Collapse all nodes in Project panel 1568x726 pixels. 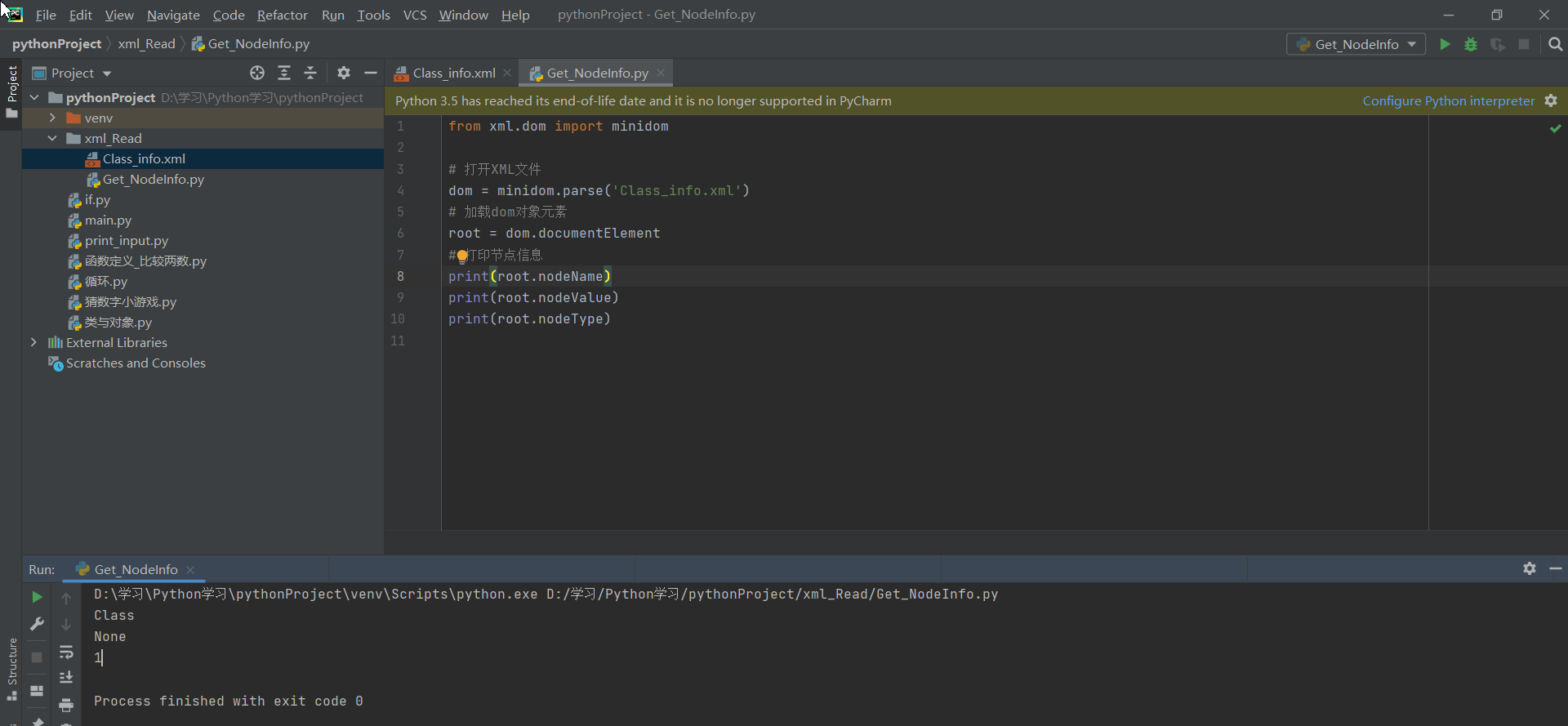[310, 73]
